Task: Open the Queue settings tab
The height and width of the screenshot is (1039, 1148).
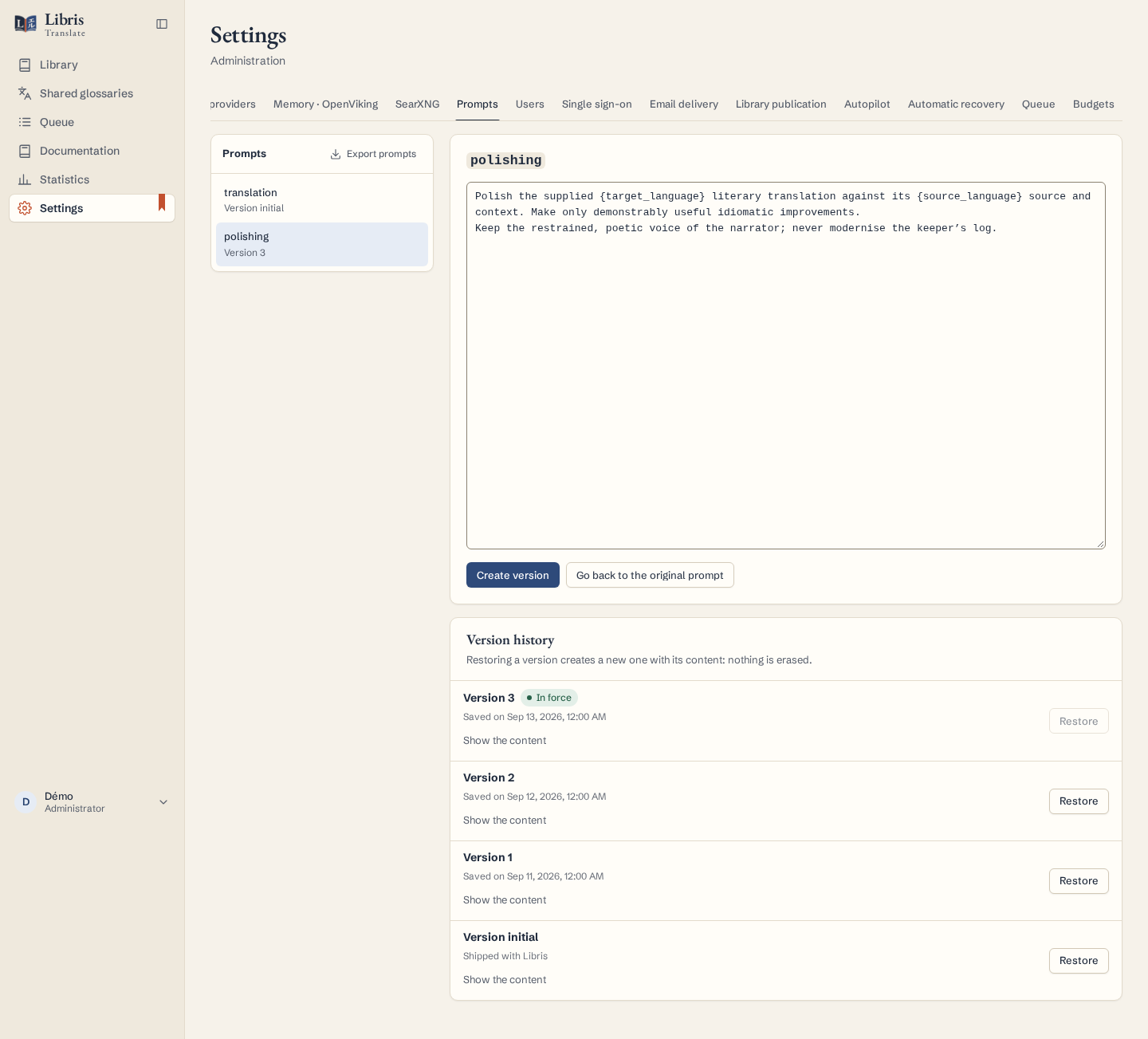Action: (1039, 104)
